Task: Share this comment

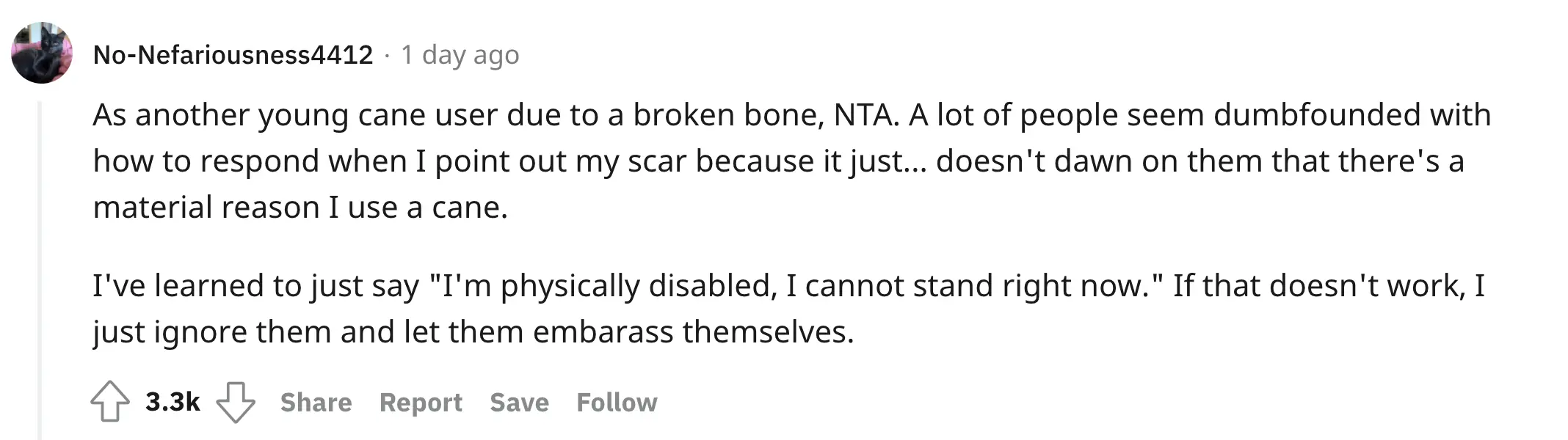Action: pos(316,403)
